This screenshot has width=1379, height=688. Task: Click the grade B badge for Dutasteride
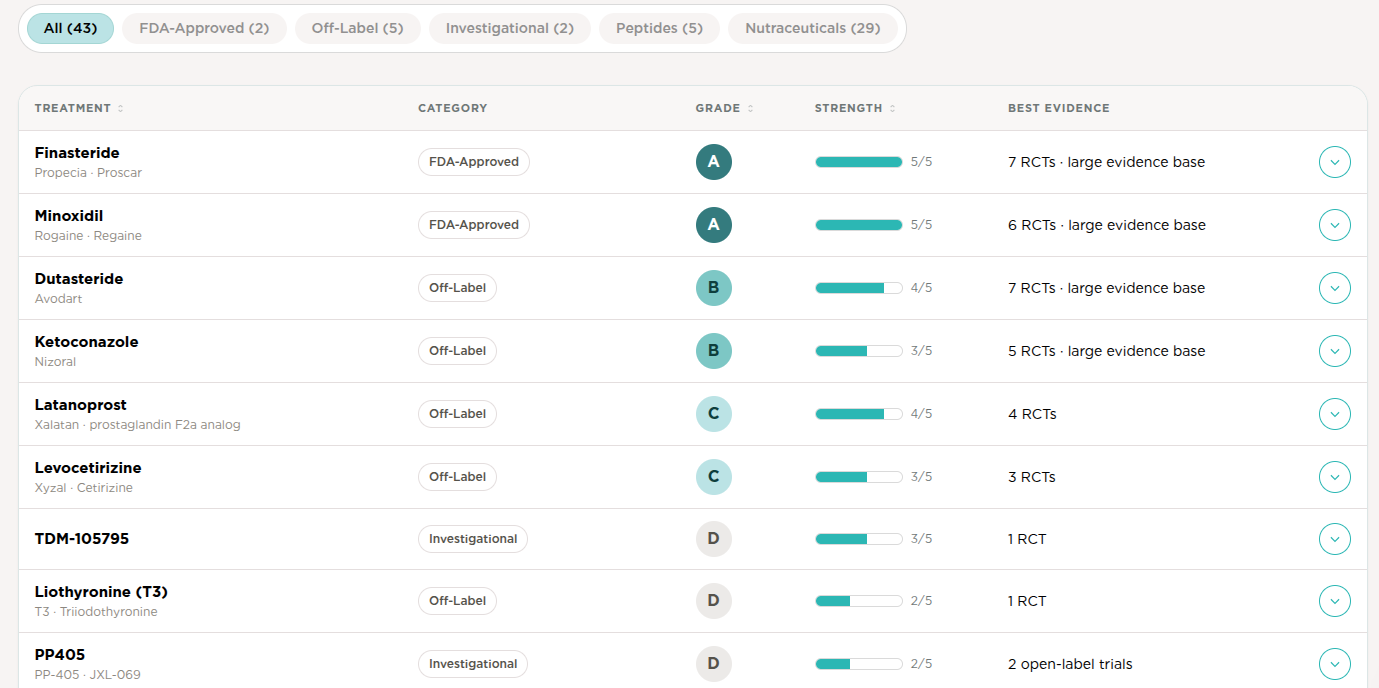(x=714, y=288)
